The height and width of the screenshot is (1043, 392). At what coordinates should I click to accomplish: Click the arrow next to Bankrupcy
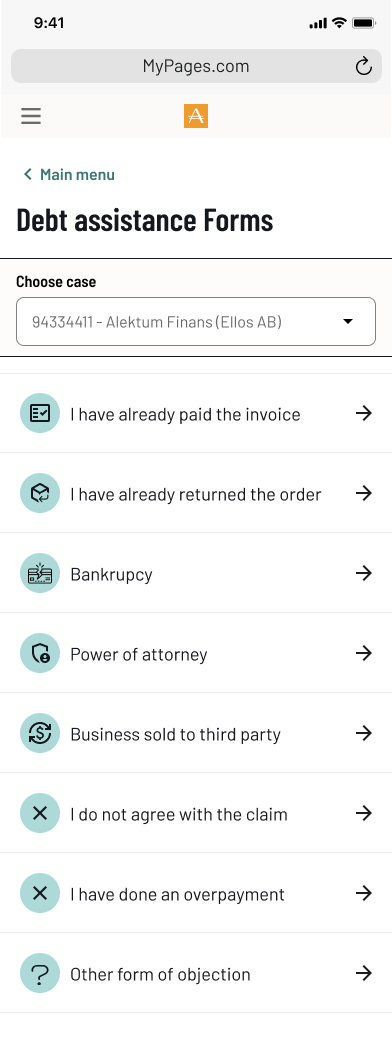363,573
